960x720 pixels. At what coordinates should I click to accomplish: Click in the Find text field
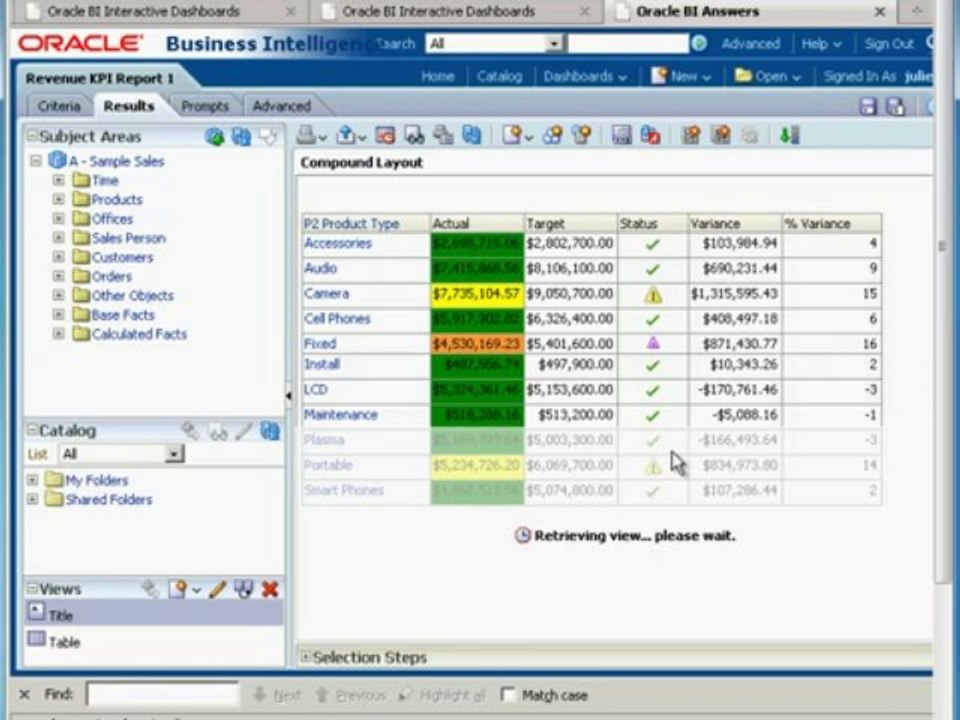162,694
